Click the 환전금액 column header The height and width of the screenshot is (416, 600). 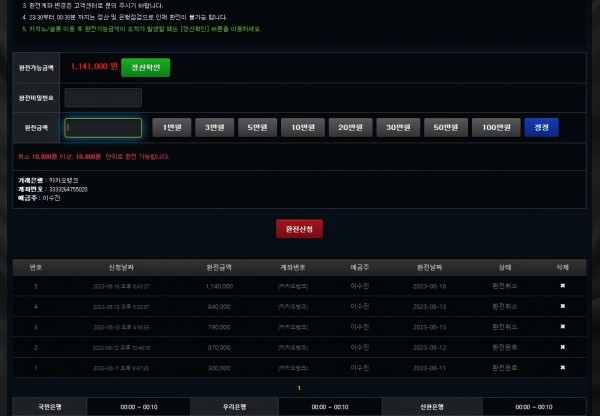coord(219,268)
